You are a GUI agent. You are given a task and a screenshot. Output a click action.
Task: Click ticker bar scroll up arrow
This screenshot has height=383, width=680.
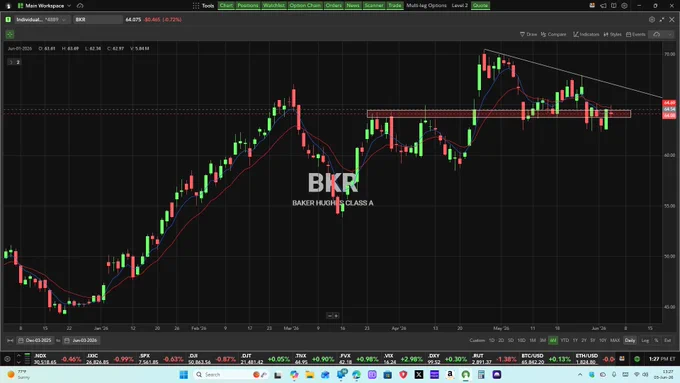coord(18,356)
